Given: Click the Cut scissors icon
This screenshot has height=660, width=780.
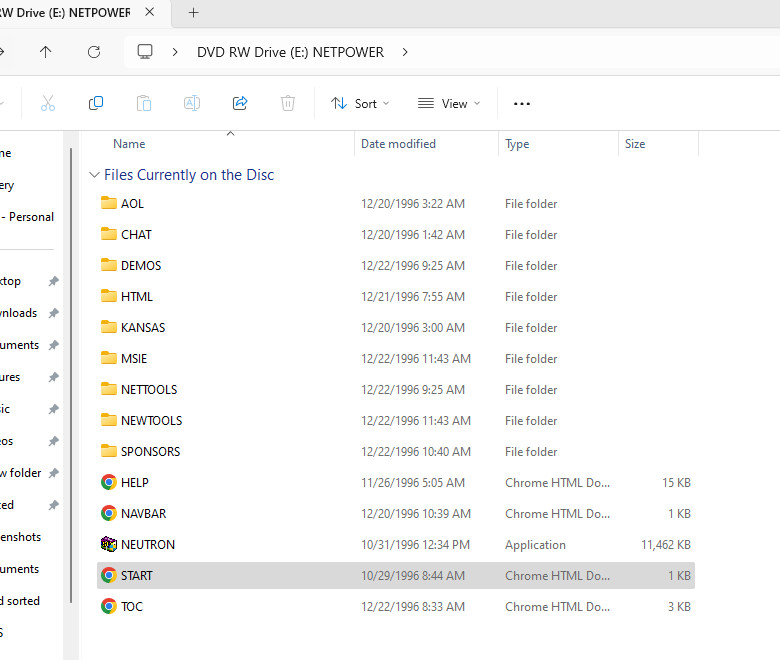Looking at the screenshot, I should [48, 103].
